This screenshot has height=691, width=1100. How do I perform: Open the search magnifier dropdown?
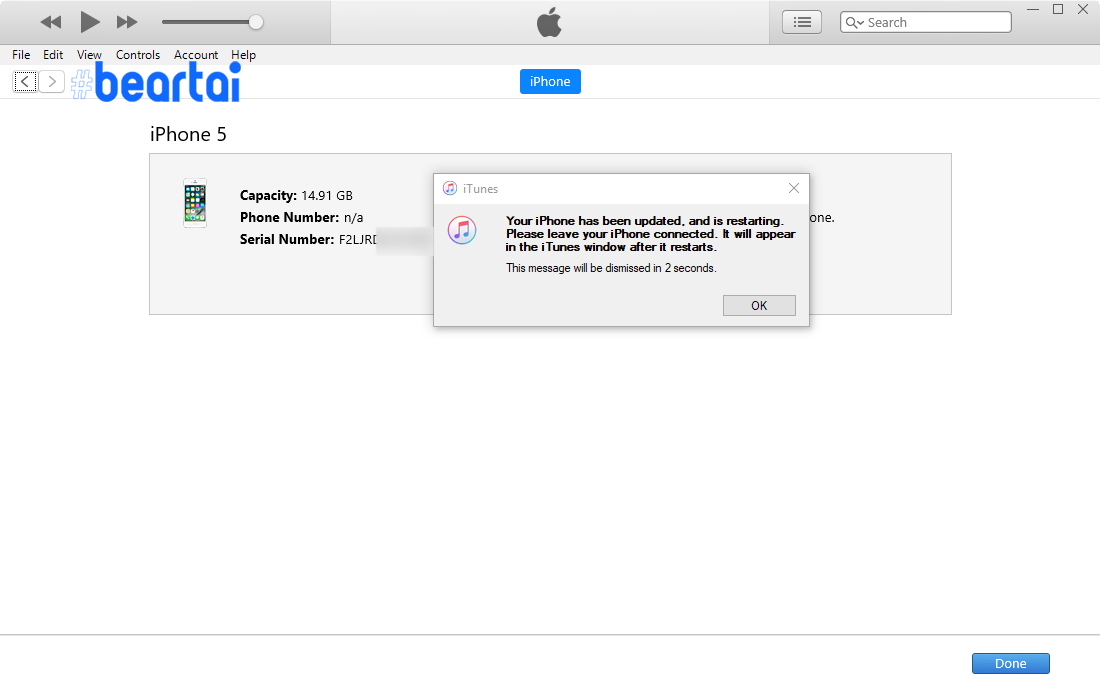(854, 22)
